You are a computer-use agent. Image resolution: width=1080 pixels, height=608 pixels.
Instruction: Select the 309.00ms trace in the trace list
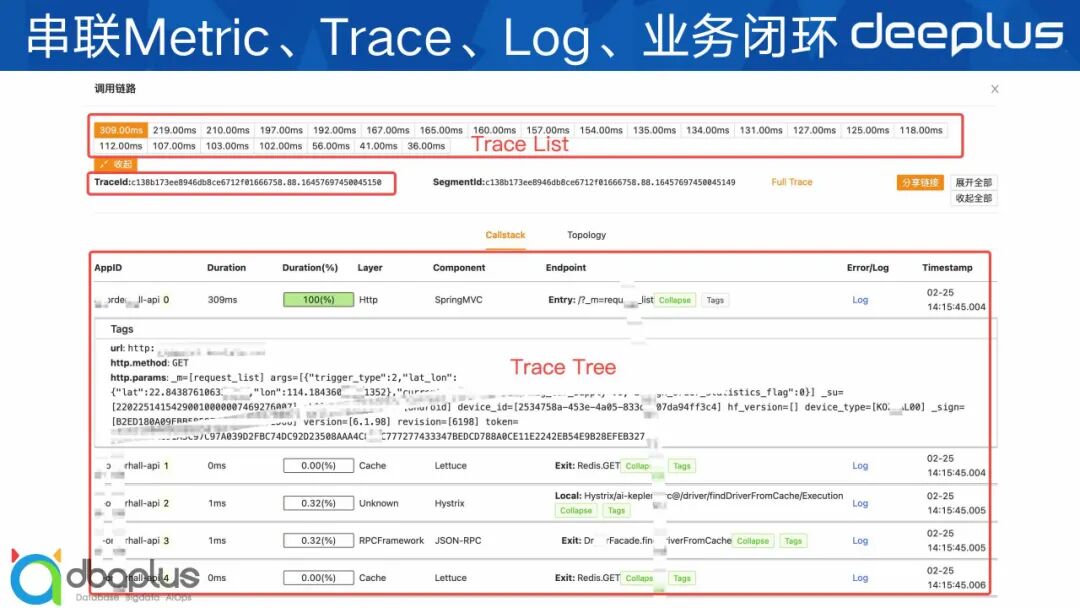[x=121, y=129]
